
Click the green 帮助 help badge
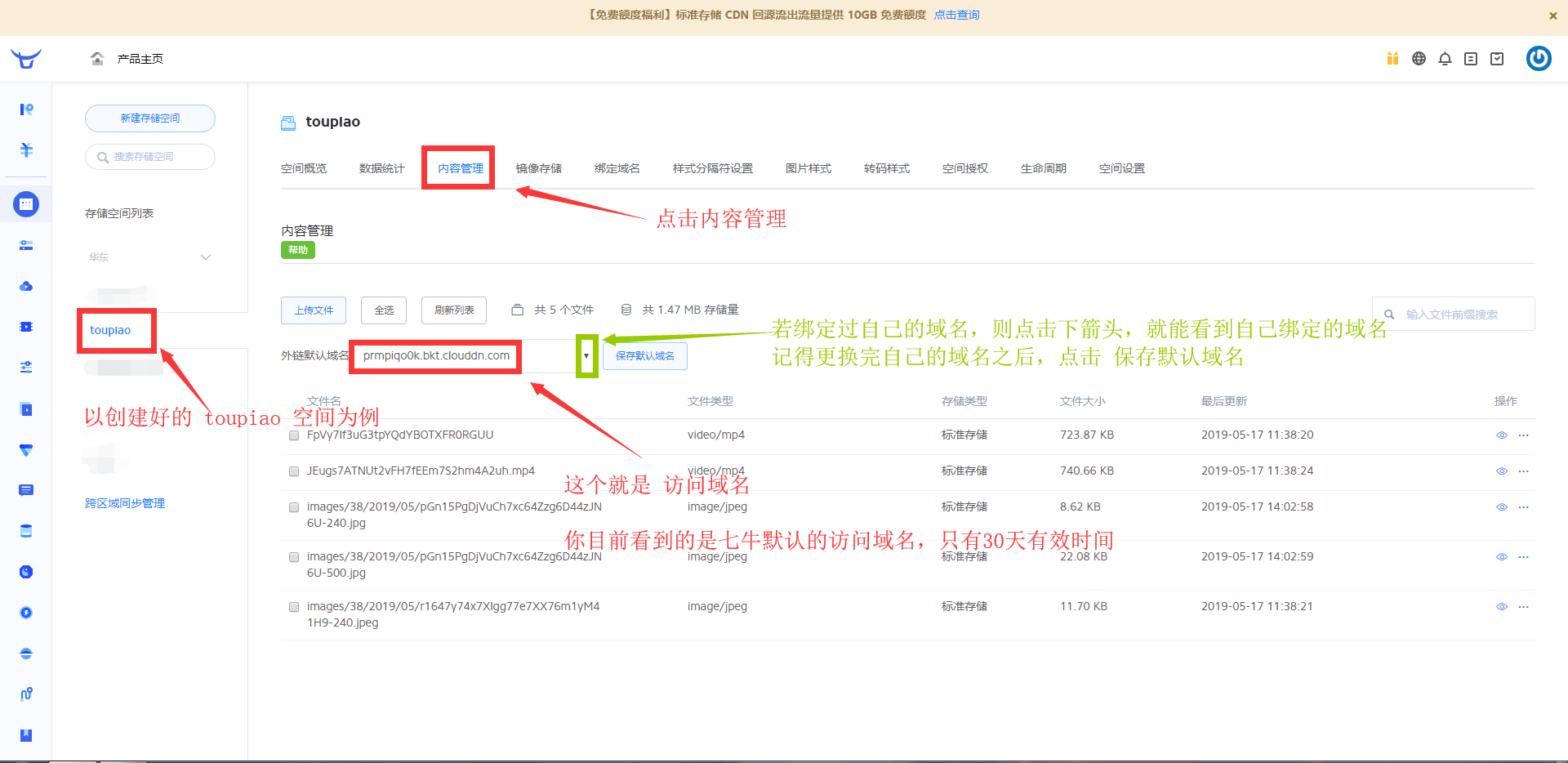point(298,250)
